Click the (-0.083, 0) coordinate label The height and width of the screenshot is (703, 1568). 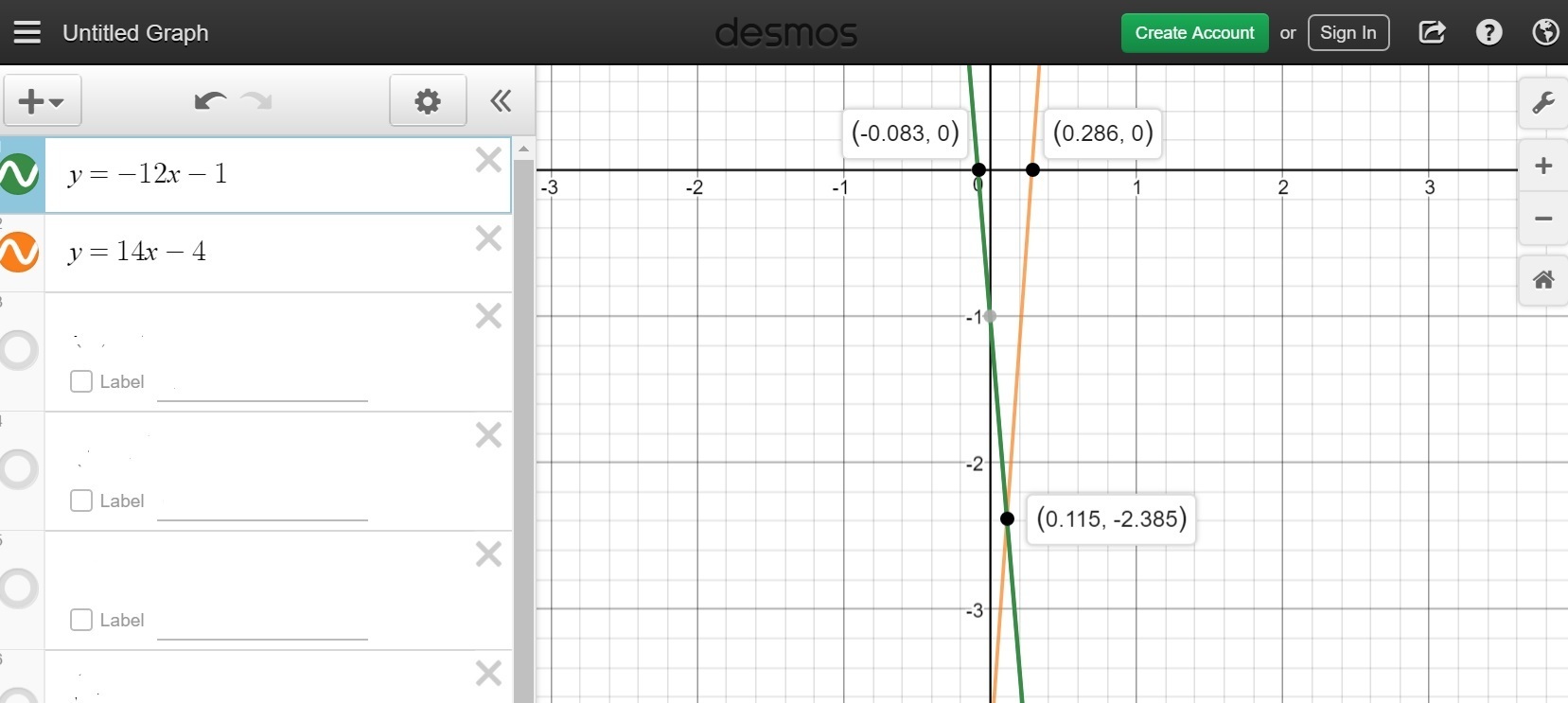pyautogui.click(x=906, y=133)
